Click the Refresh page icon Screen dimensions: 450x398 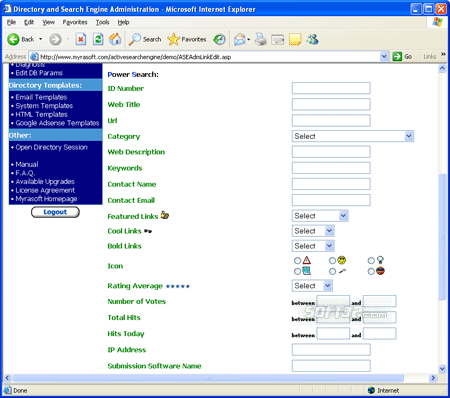(98, 39)
